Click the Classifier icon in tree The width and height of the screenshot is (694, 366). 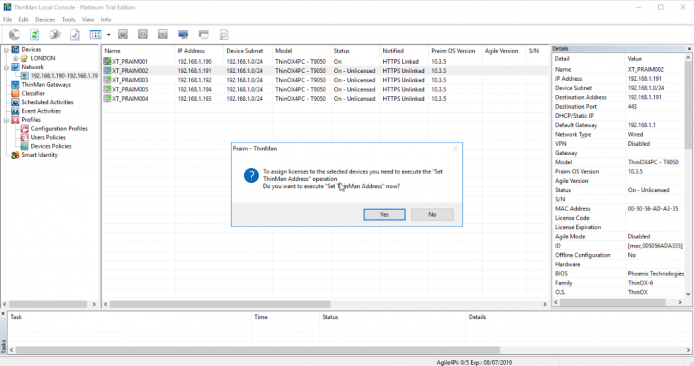15,93
